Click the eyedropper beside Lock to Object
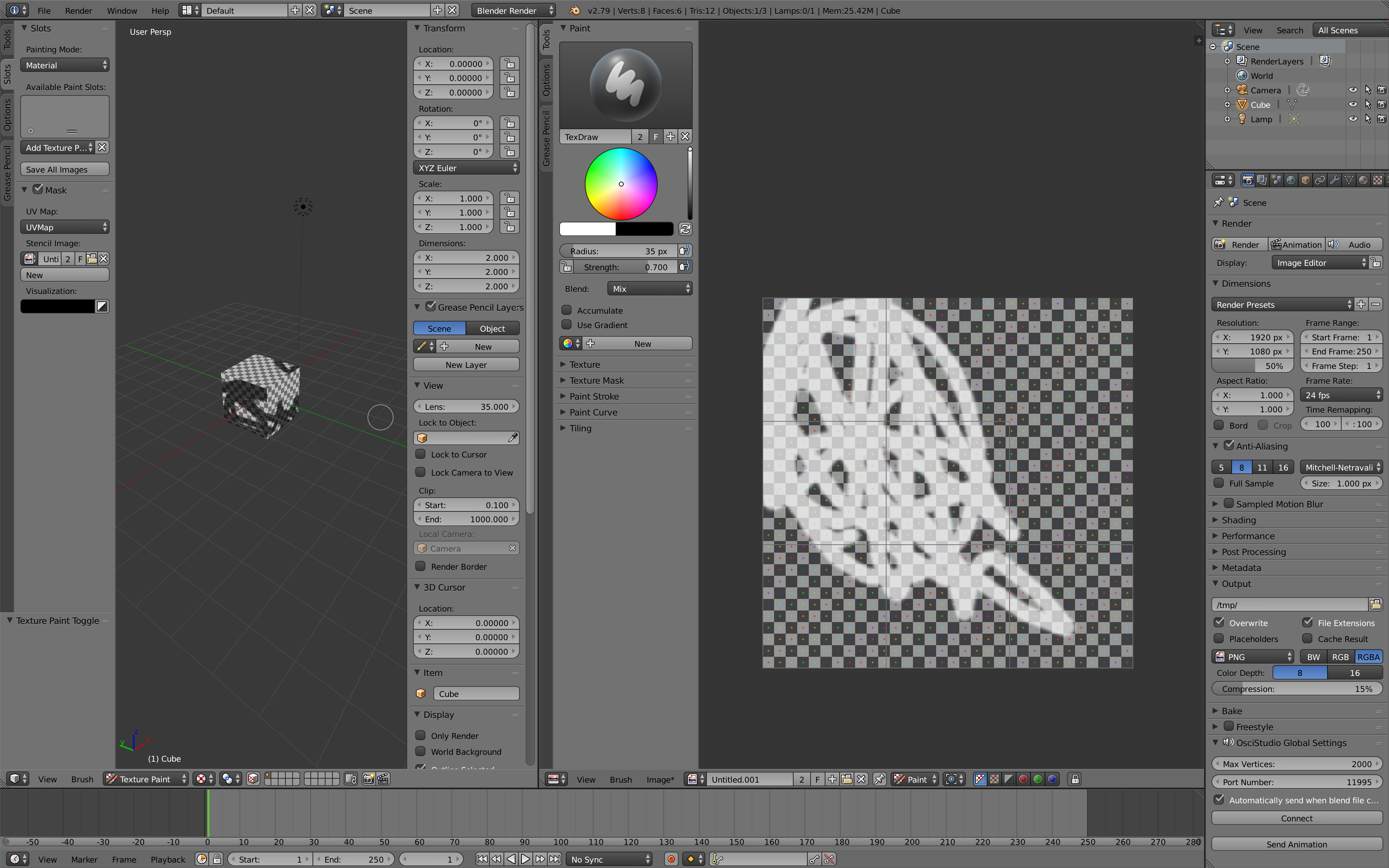This screenshot has width=1389, height=868. [513, 438]
